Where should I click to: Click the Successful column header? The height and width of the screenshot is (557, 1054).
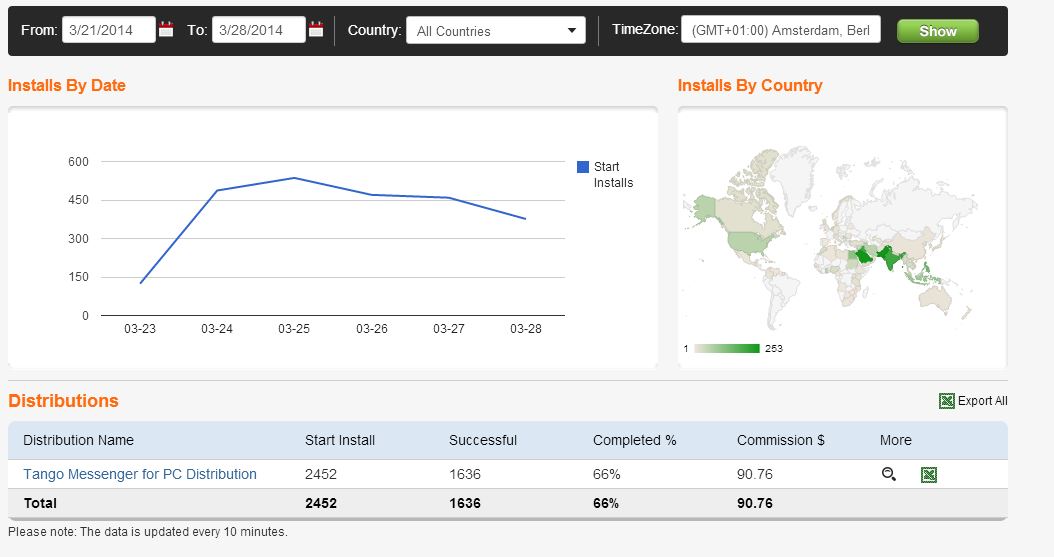coord(483,440)
